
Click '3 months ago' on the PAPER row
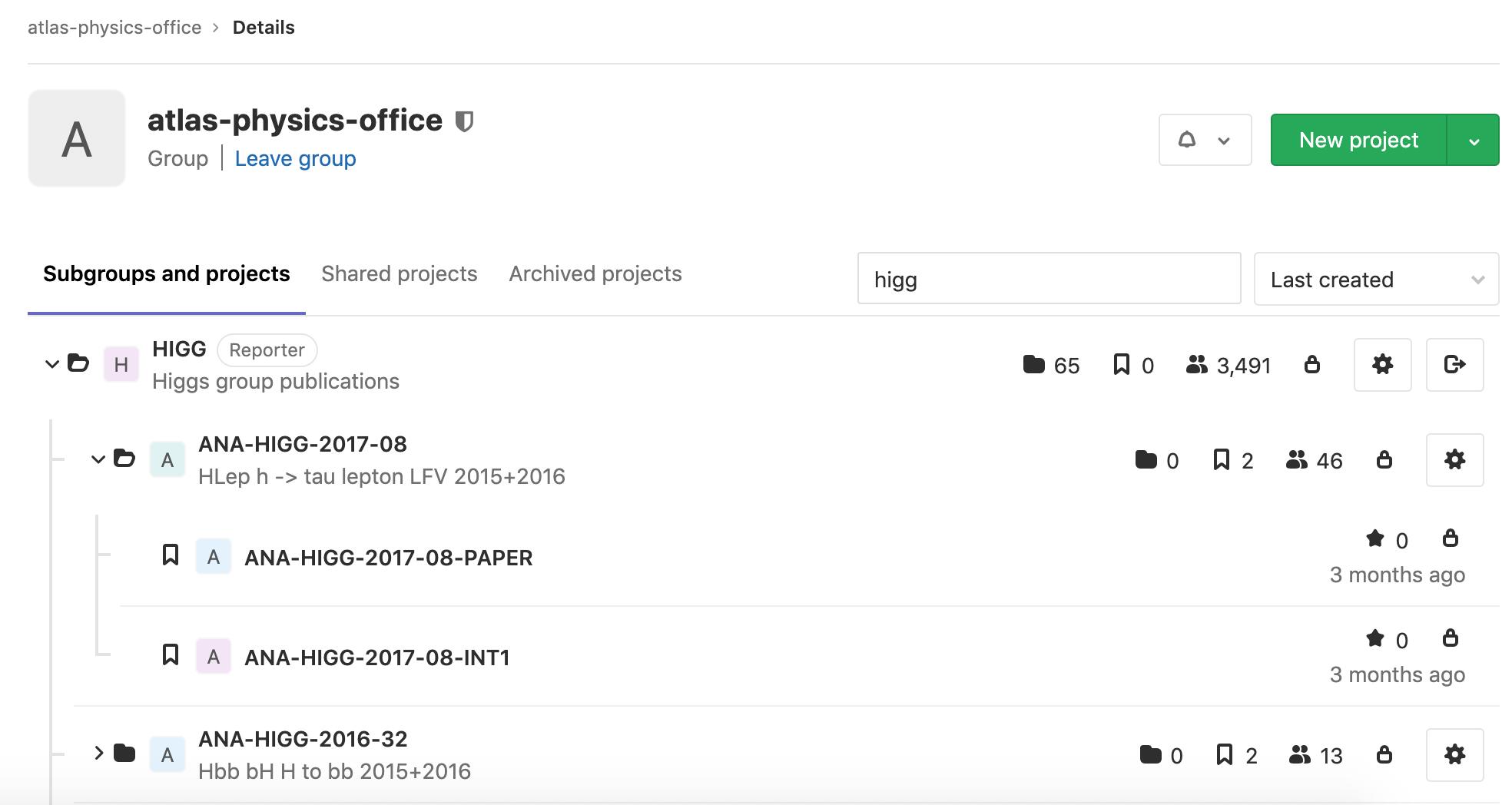point(1398,575)
